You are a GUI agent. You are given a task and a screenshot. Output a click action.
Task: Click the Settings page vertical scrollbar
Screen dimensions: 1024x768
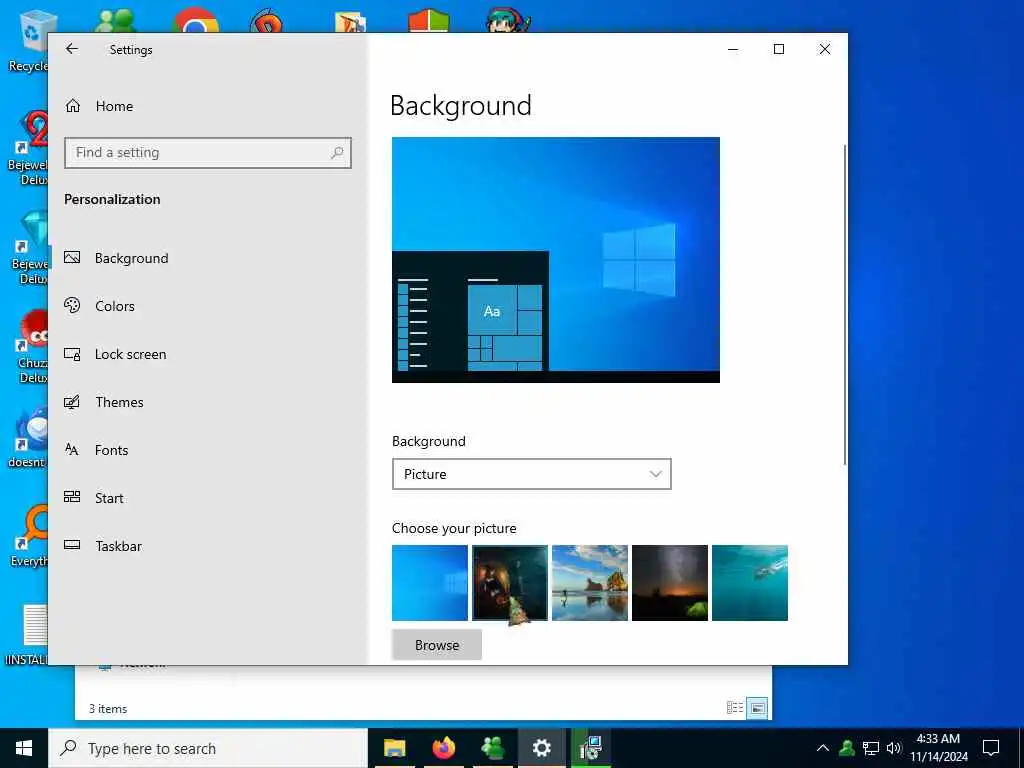coord(844,304)
